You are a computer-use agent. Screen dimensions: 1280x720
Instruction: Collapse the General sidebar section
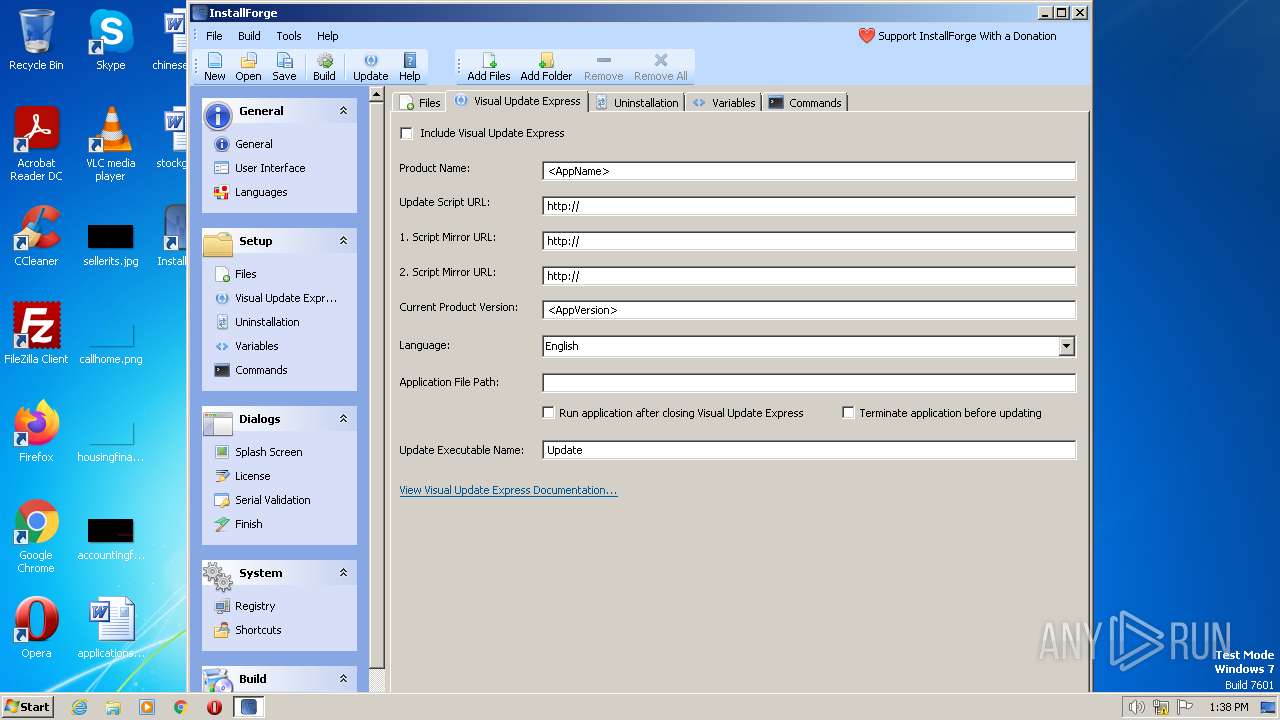(x=343, y=111)
